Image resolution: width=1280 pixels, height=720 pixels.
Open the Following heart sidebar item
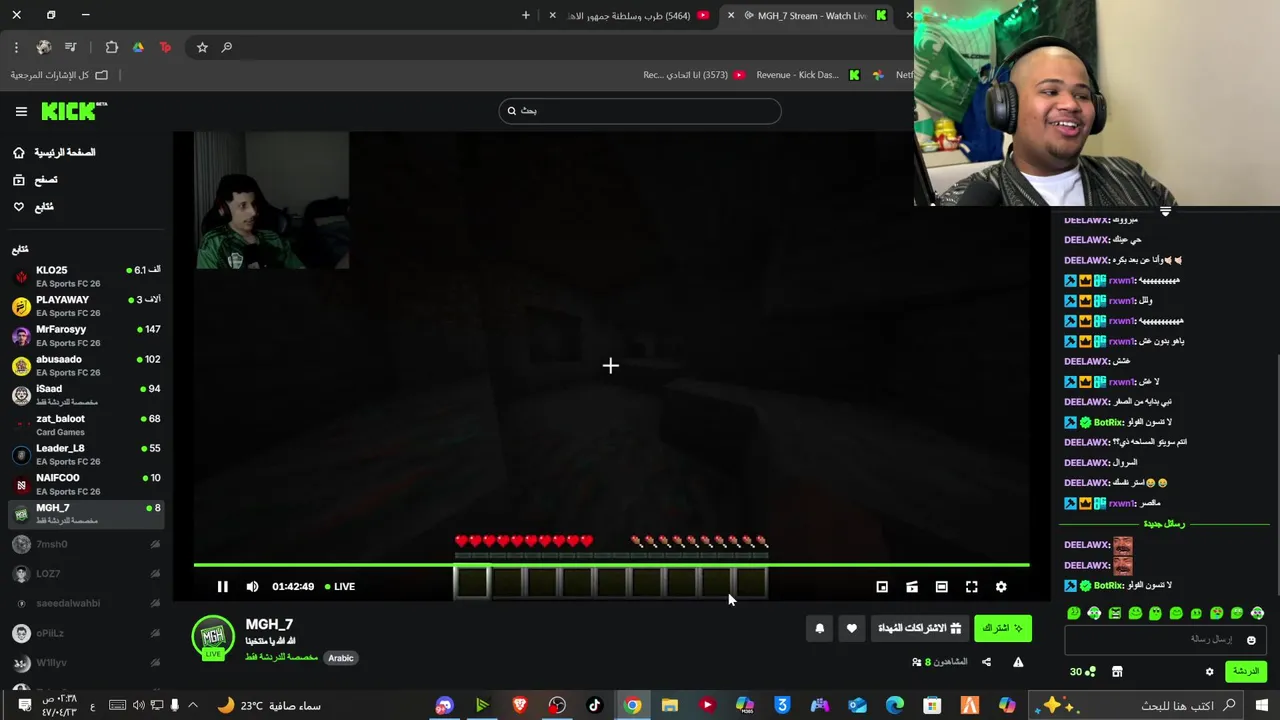(x=33, y=206)
